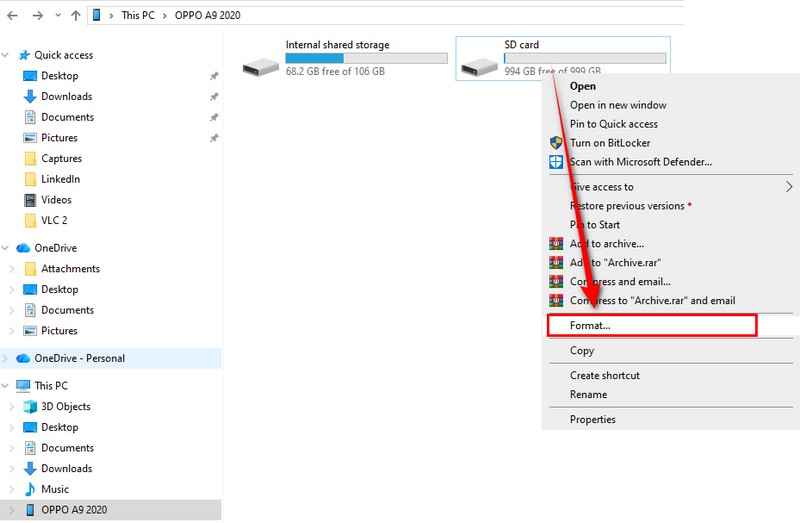
Task: Click the BitLocker shield icon
Action: [x=556, y=143]
